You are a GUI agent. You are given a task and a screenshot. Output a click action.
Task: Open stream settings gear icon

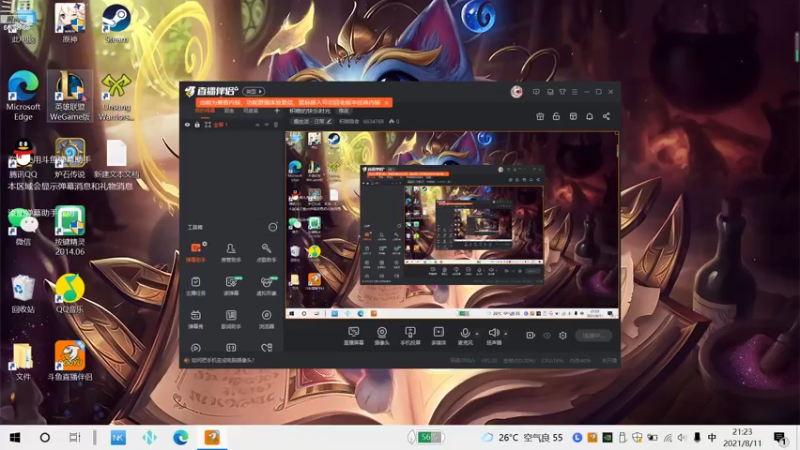point(563,335)
